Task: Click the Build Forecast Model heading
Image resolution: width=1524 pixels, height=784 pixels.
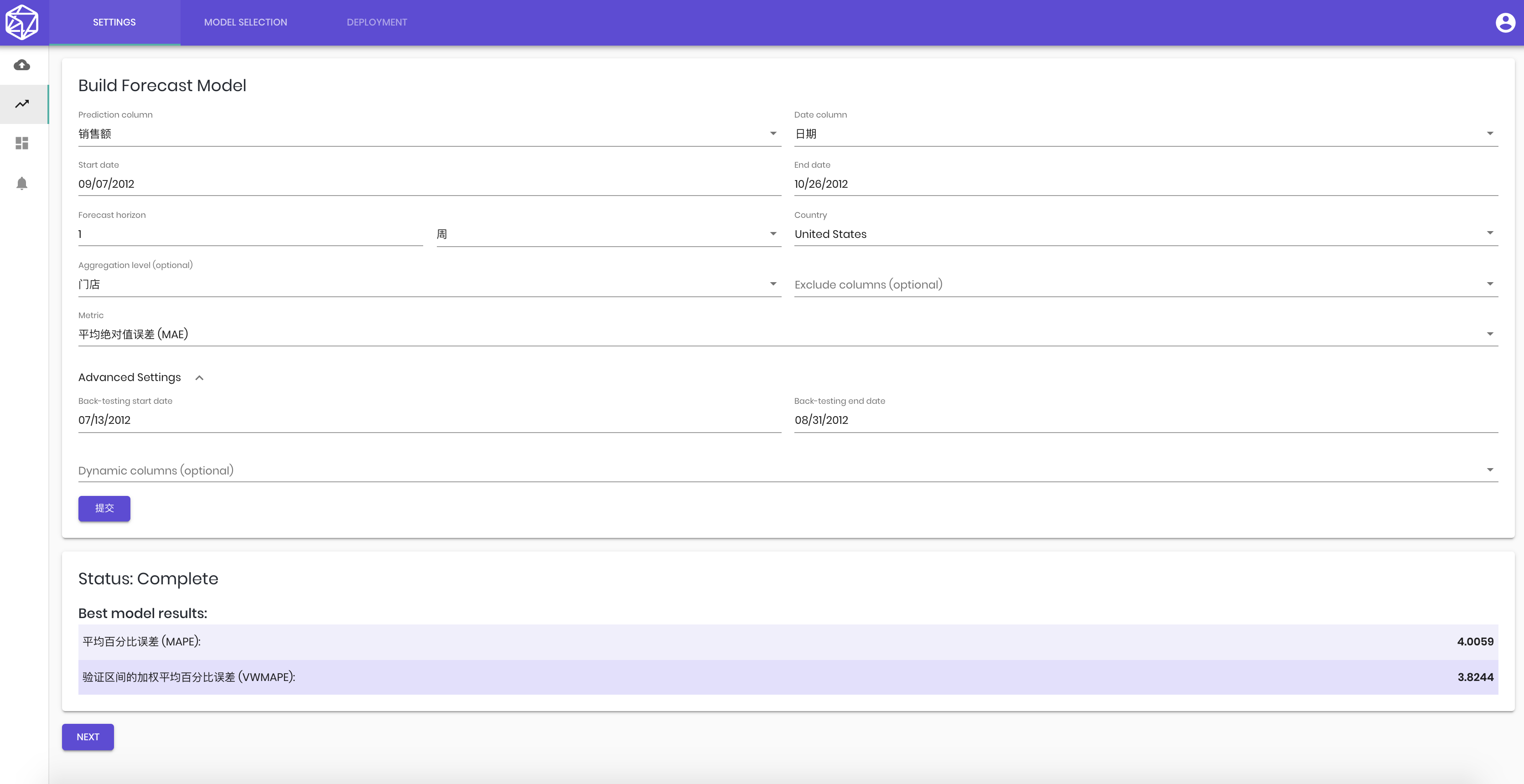Action: (162, 86)
